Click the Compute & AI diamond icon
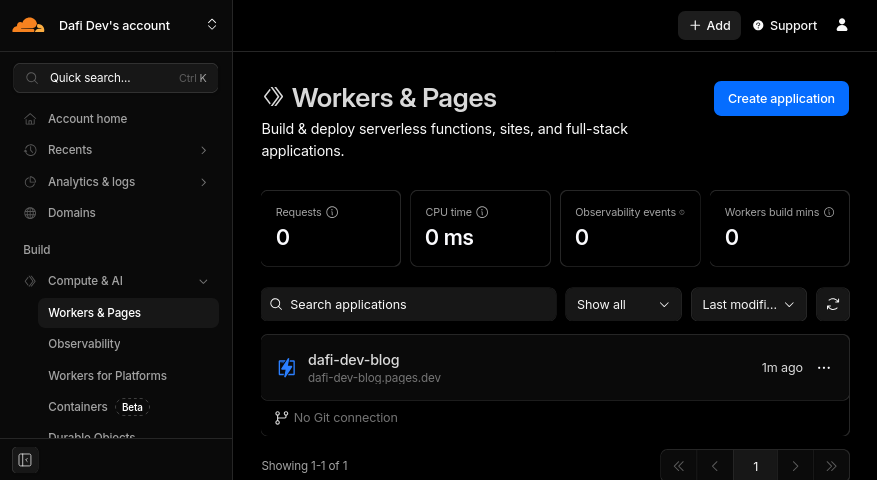This screenshot has height=480, width=877. click(30, 281)
